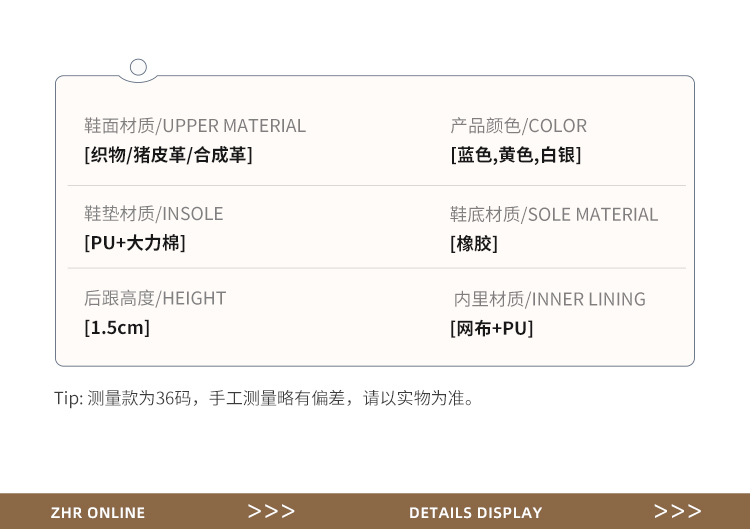Click the Tip measurement note text
The height and width of the screenshot is (529, 750).
pyautogui.click(x=264, y=398)
